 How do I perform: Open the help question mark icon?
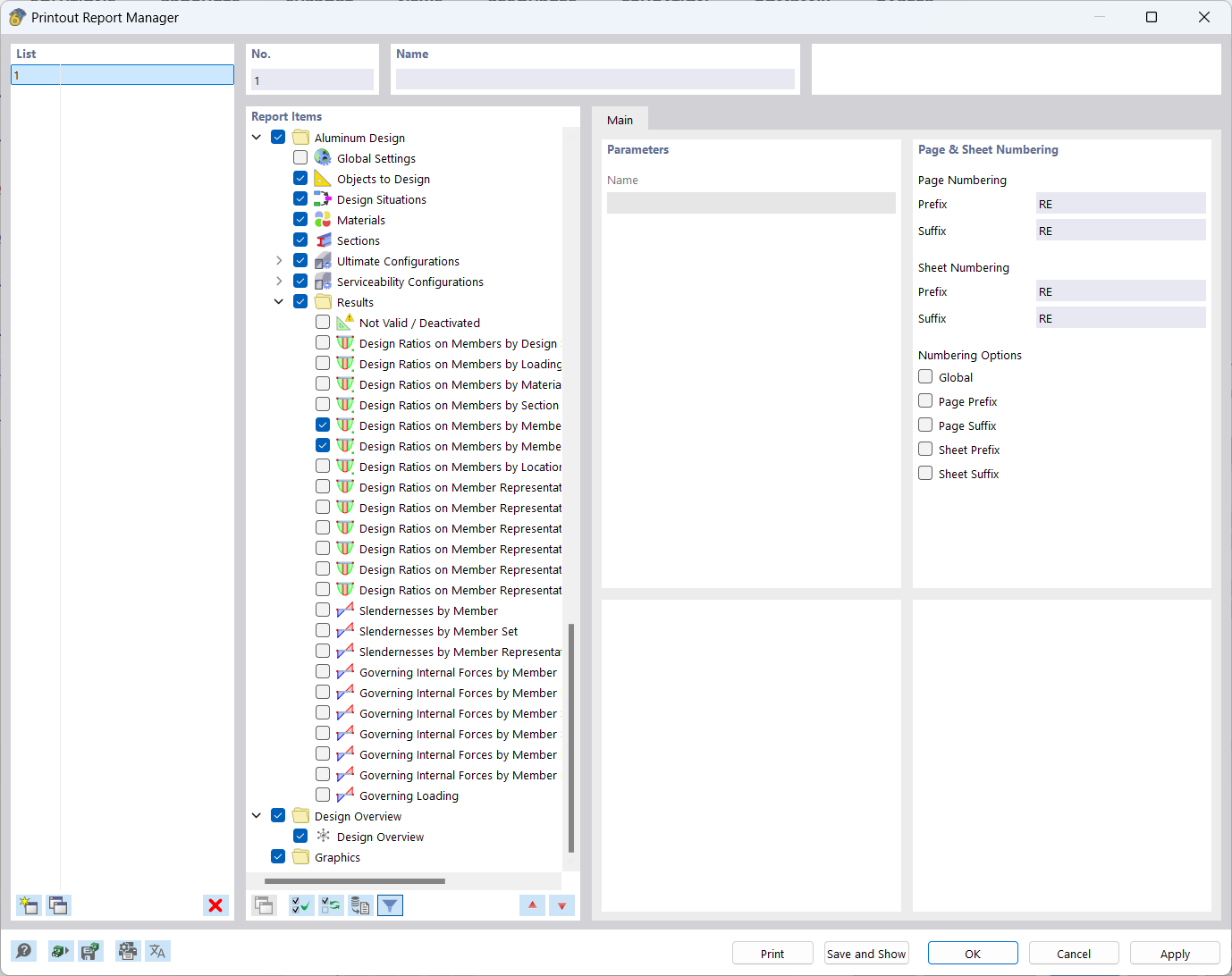pyautogui.click(x=23, y=951)
